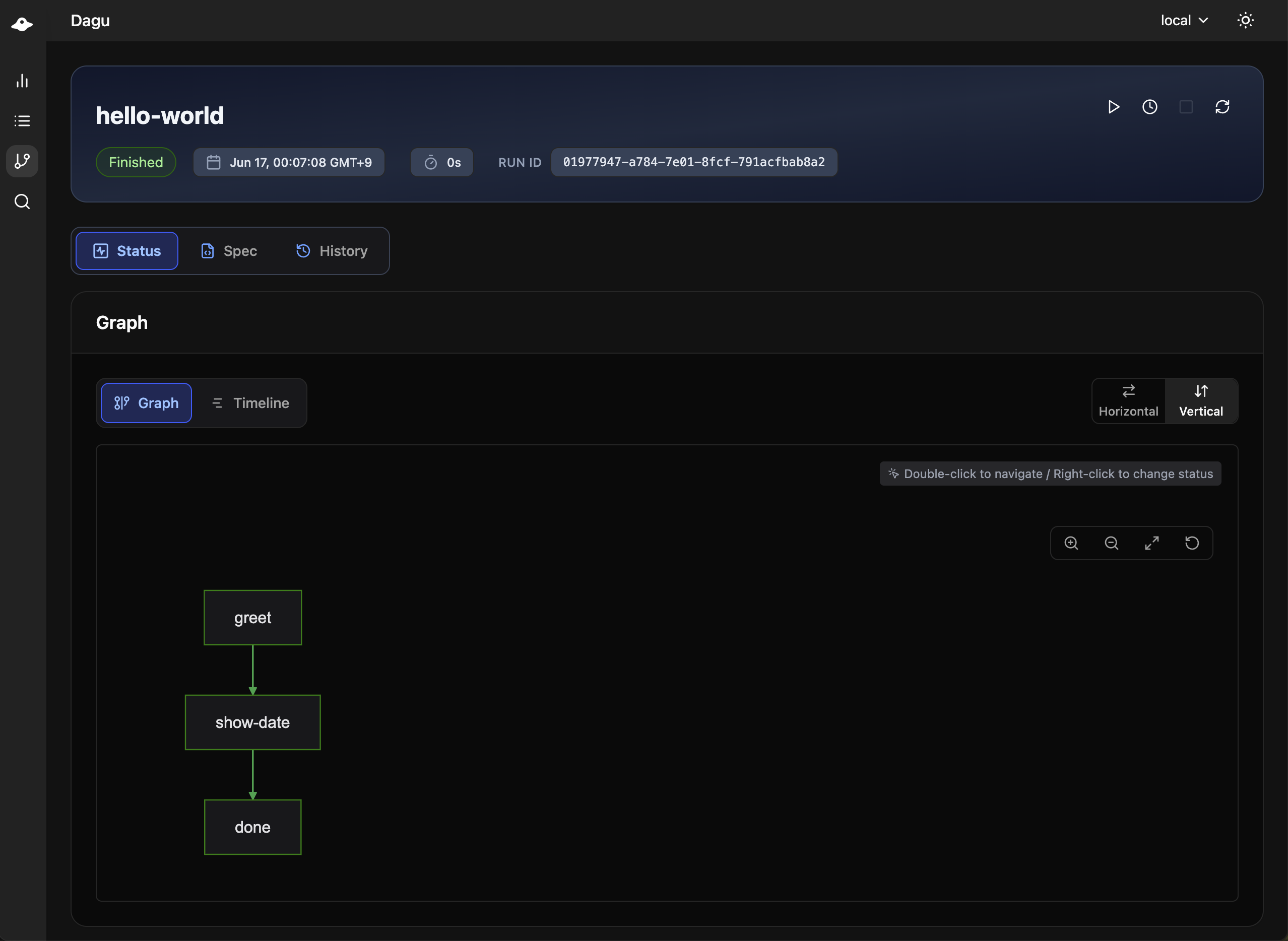Click the reload arrows icon in header
1288x941 pixels.
[1222, 107]
